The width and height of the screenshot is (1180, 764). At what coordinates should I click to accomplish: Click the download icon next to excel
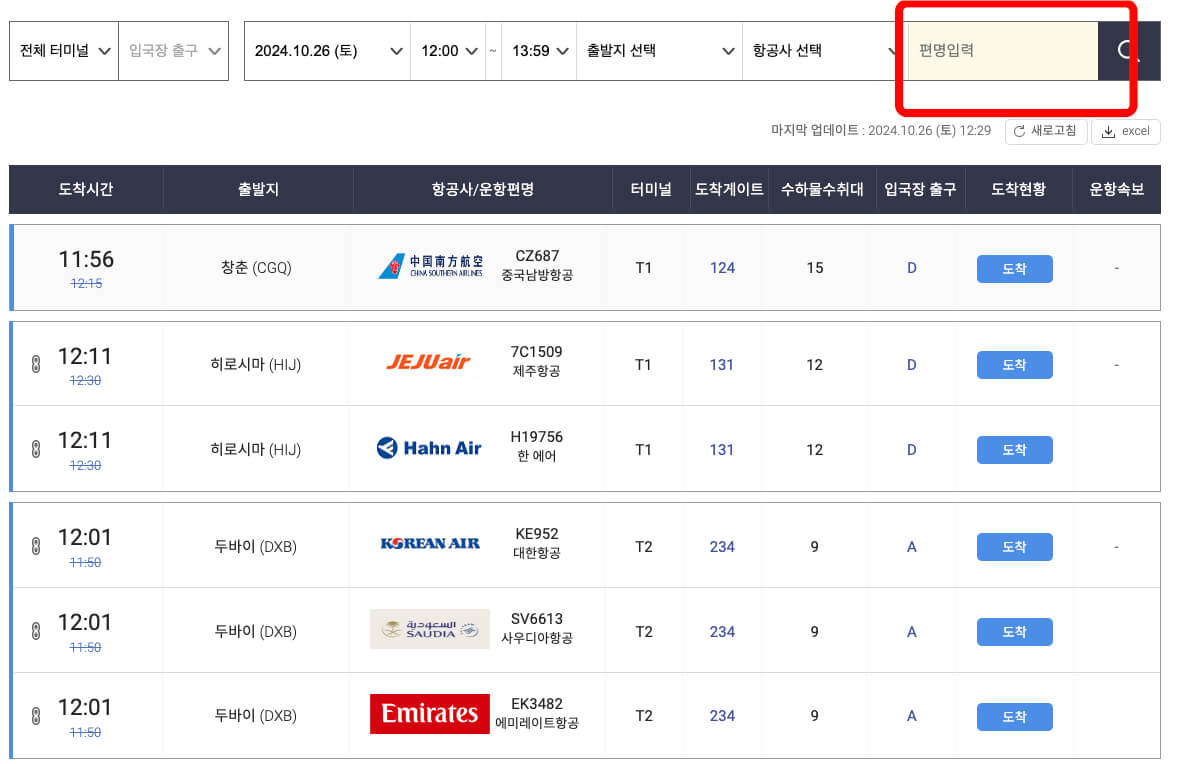tap(1109, 132)
